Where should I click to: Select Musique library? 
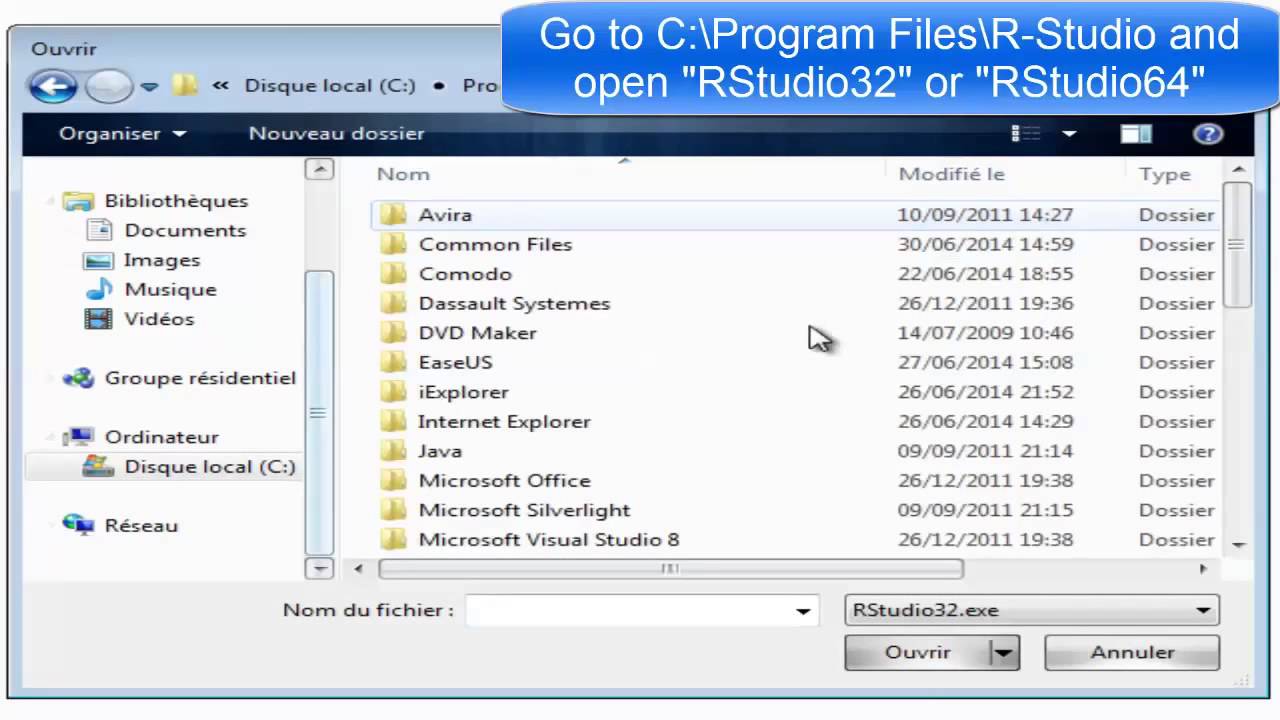point(170,289)
